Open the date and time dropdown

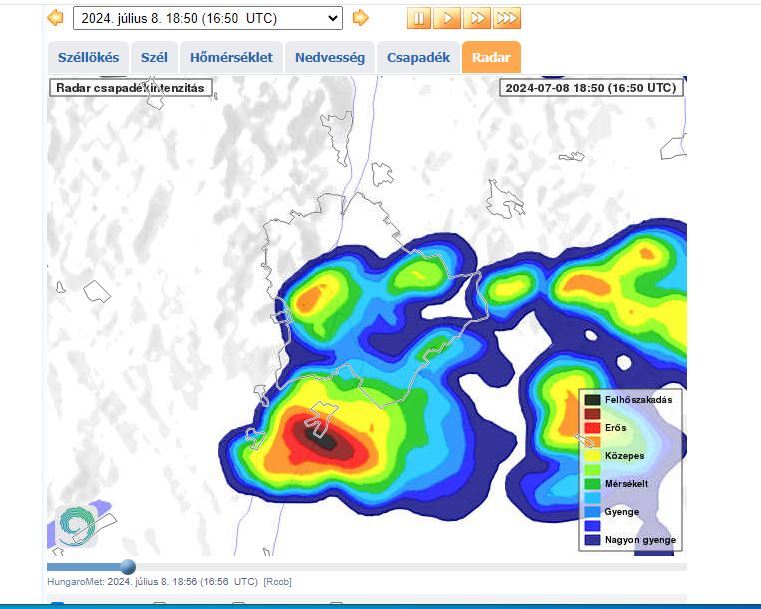207,18
